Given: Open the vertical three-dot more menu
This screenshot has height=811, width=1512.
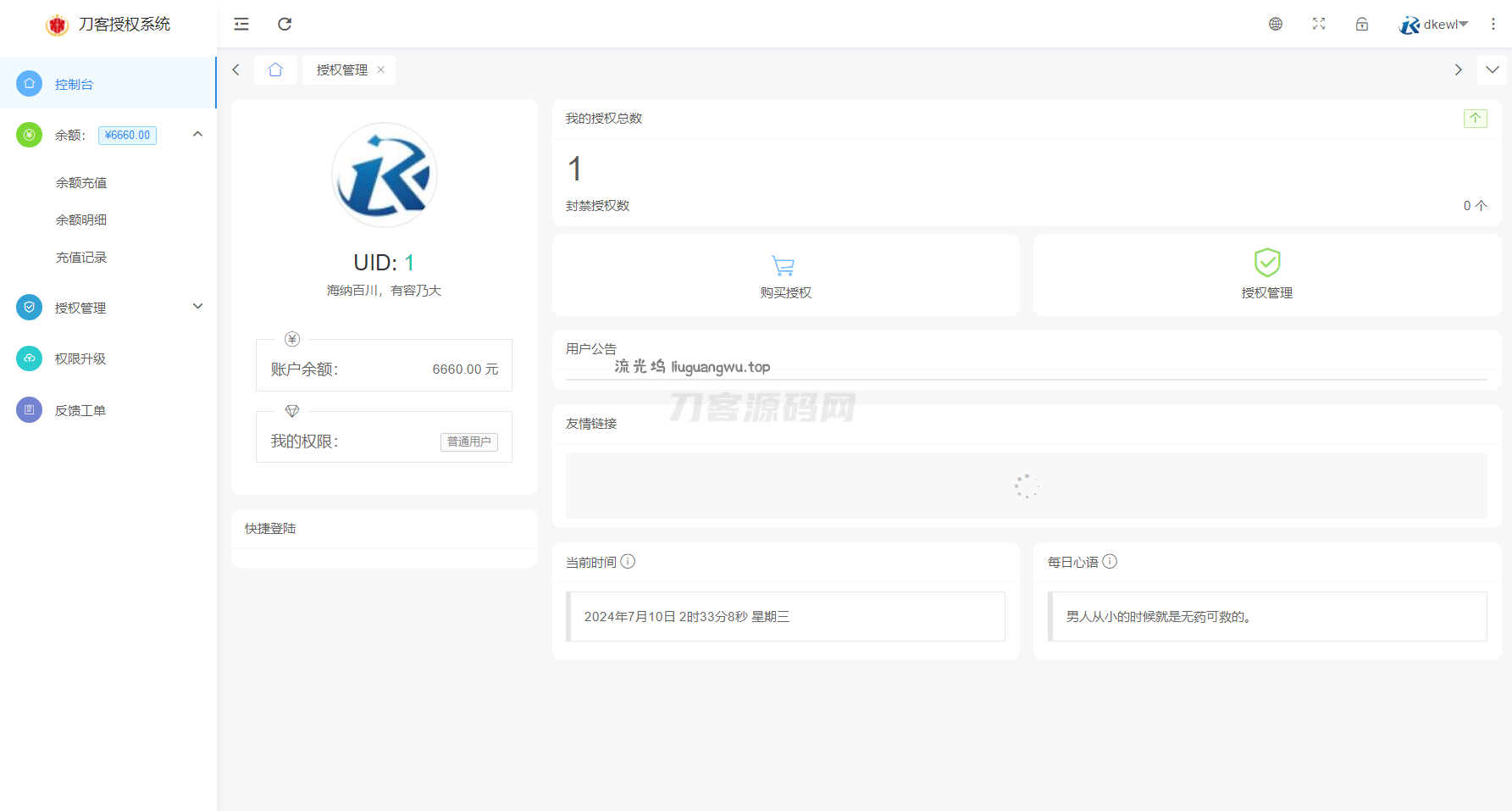Looking at the screenshot, I should [x=1493, y=24].
